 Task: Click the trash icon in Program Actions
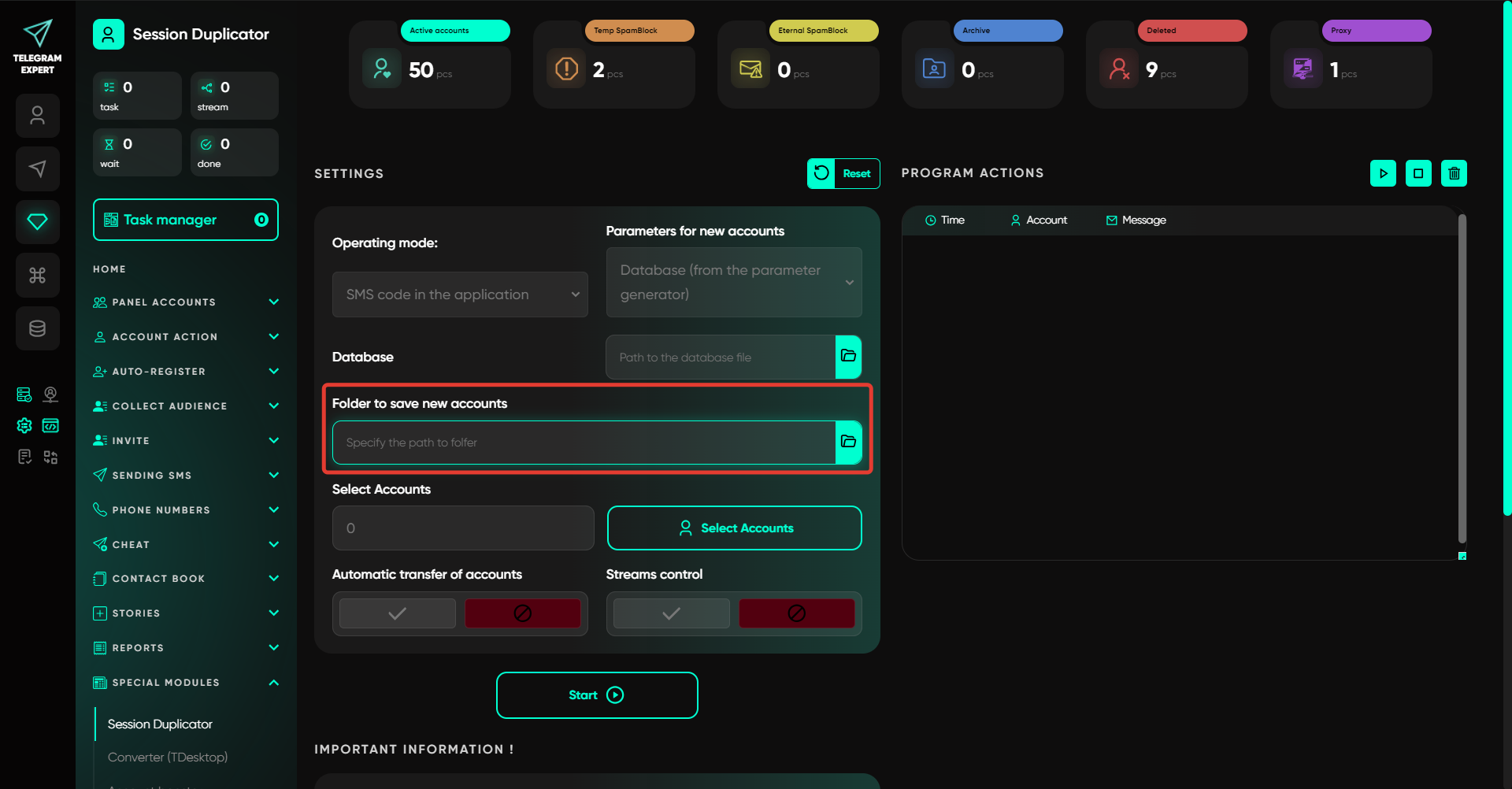click(x=1454, y=173)
